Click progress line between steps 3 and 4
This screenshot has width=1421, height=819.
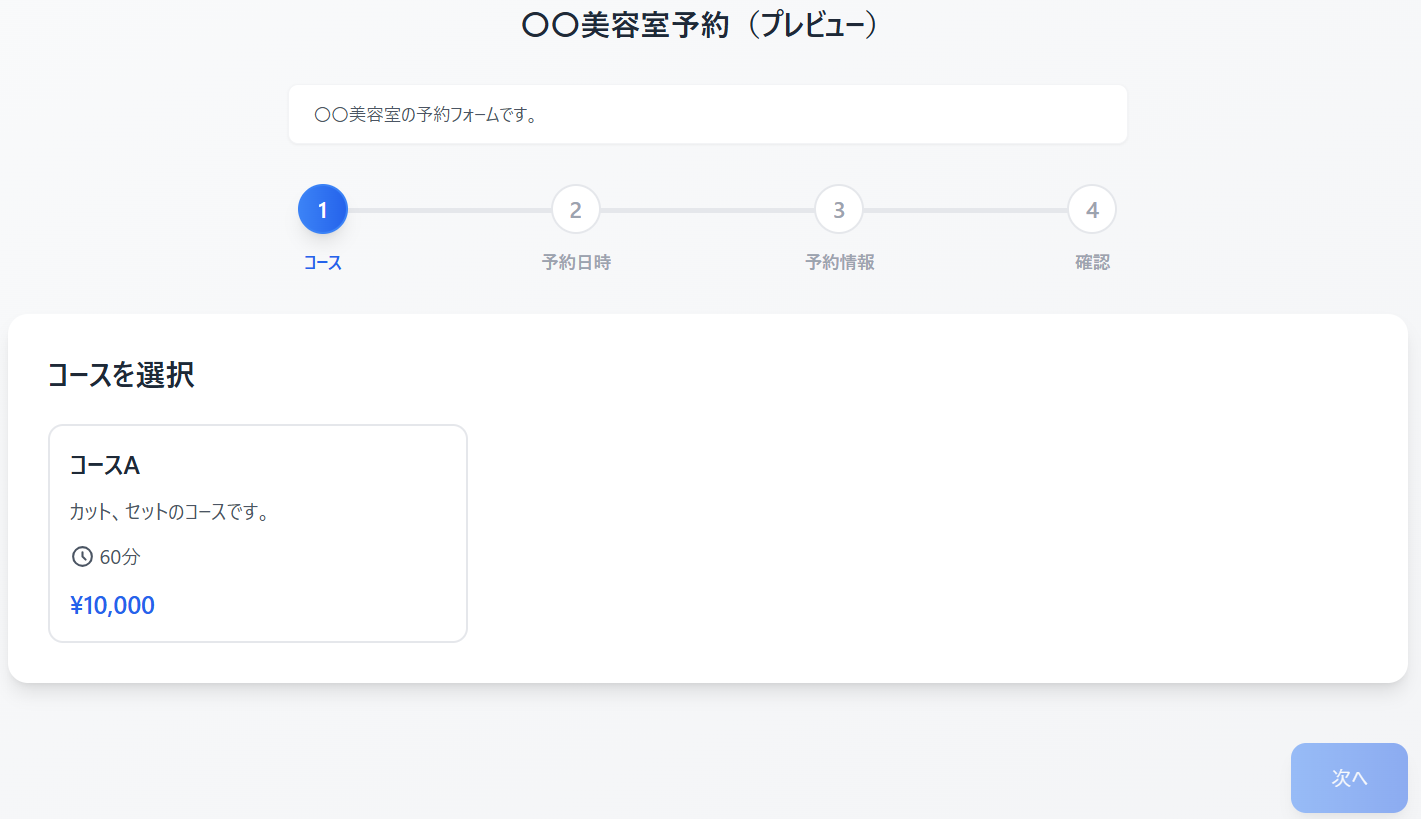click(965, 210)
